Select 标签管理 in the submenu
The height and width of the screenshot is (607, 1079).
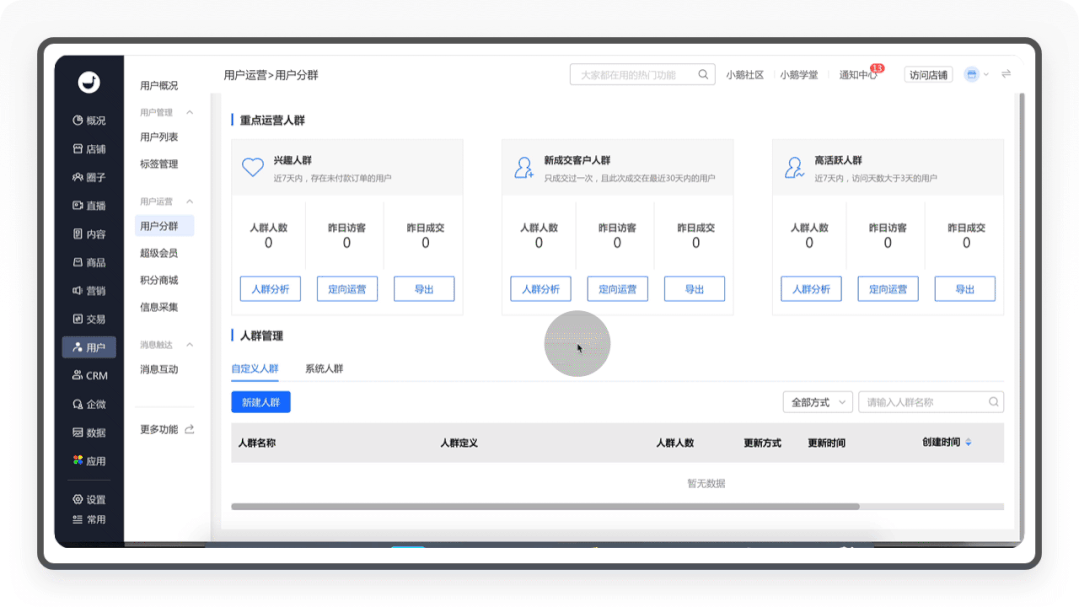click(159, 164)
